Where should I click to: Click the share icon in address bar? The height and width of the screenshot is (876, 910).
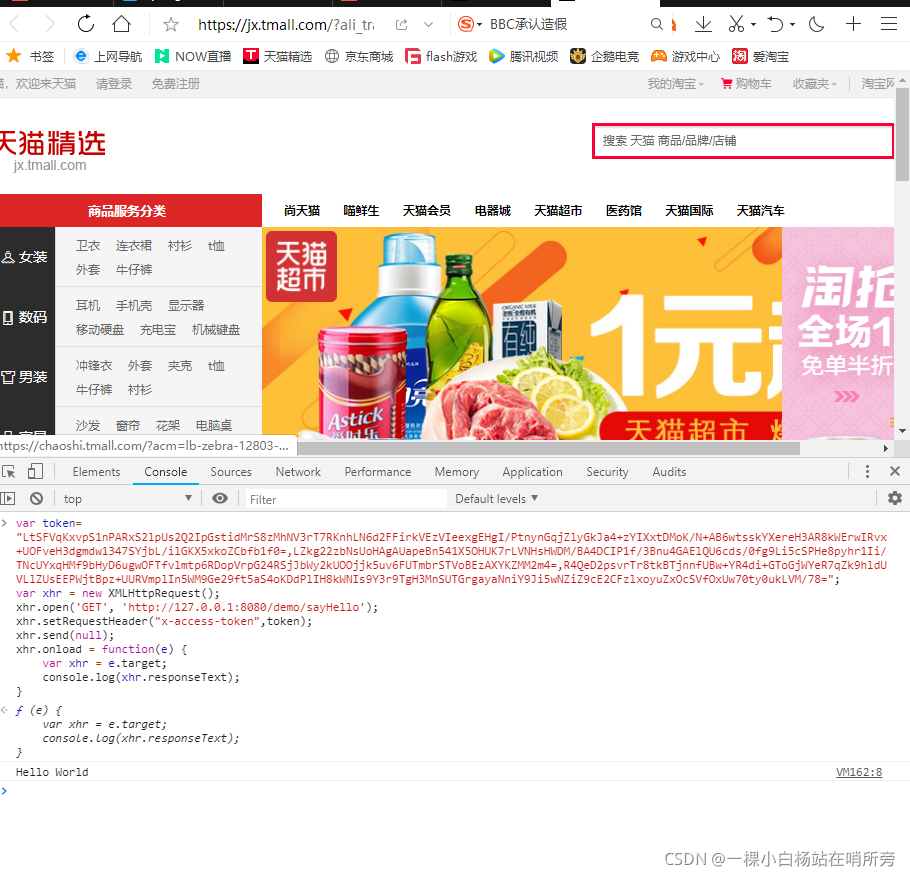pyautogui.click(x=402, y=24)
